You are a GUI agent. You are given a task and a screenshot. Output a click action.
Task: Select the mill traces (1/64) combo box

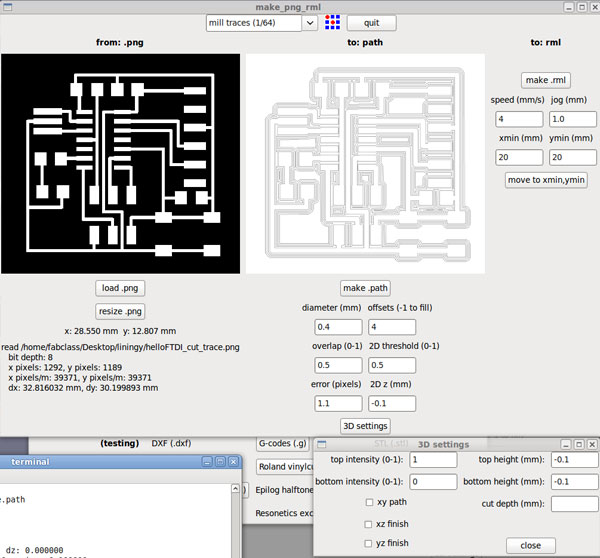[262, 23]
